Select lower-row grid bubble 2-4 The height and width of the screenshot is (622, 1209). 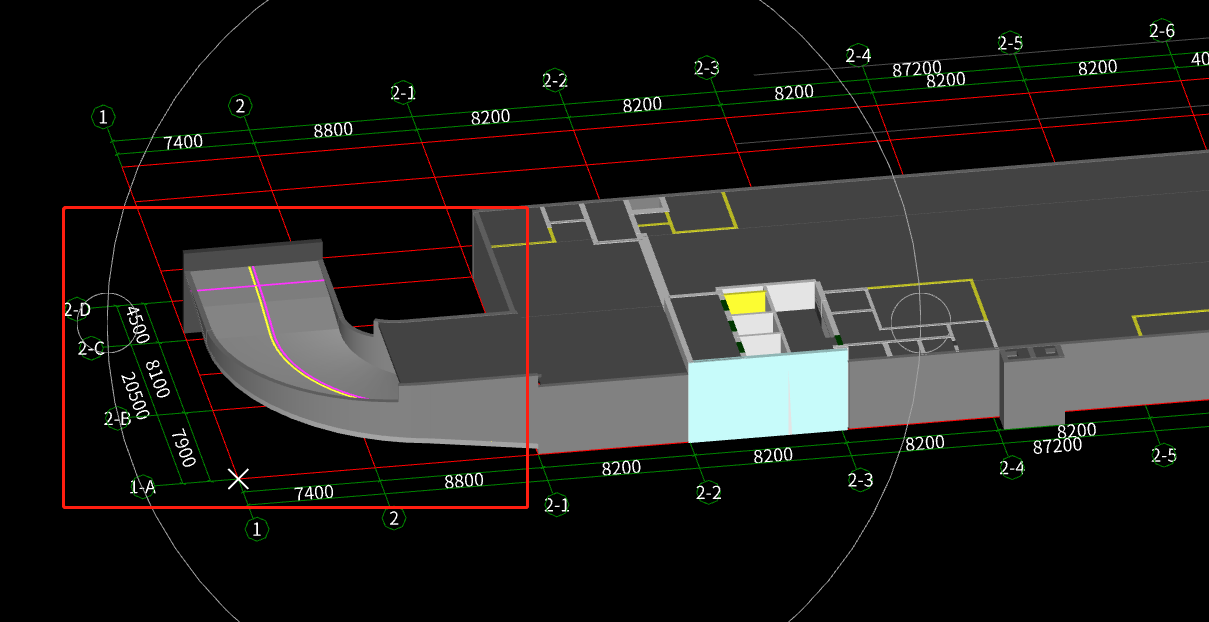click(1012, 468)
